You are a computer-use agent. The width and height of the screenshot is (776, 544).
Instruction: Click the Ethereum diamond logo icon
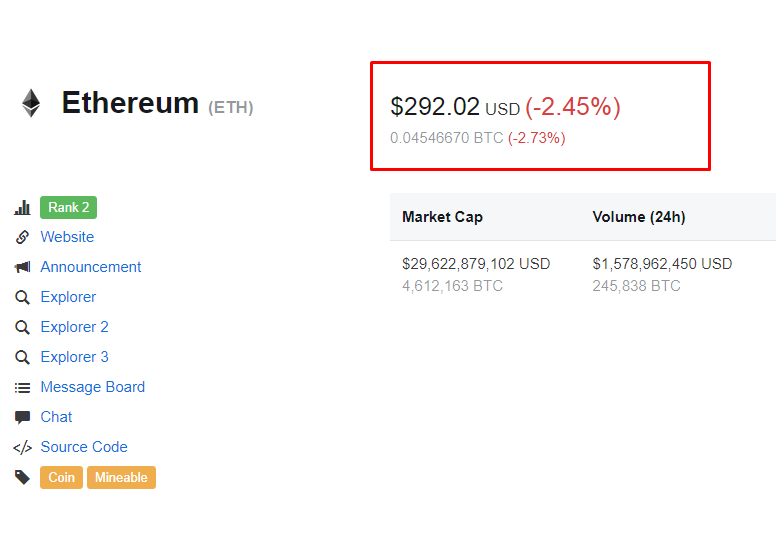coord(31,103)
